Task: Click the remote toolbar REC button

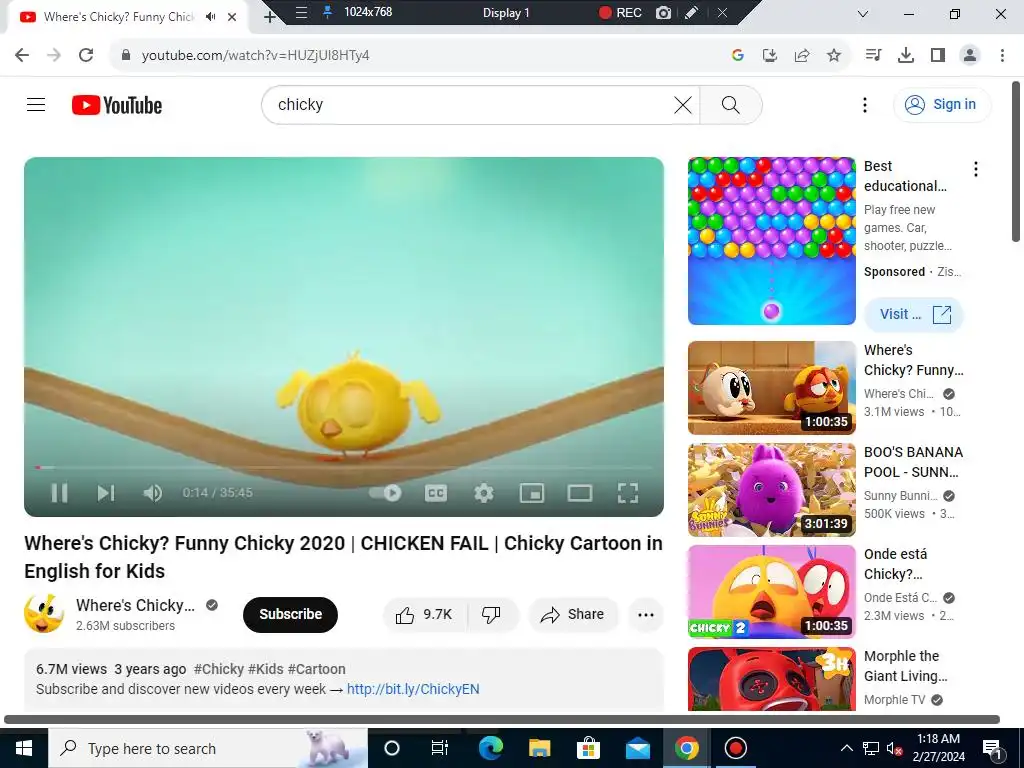Action: (620, 12)
